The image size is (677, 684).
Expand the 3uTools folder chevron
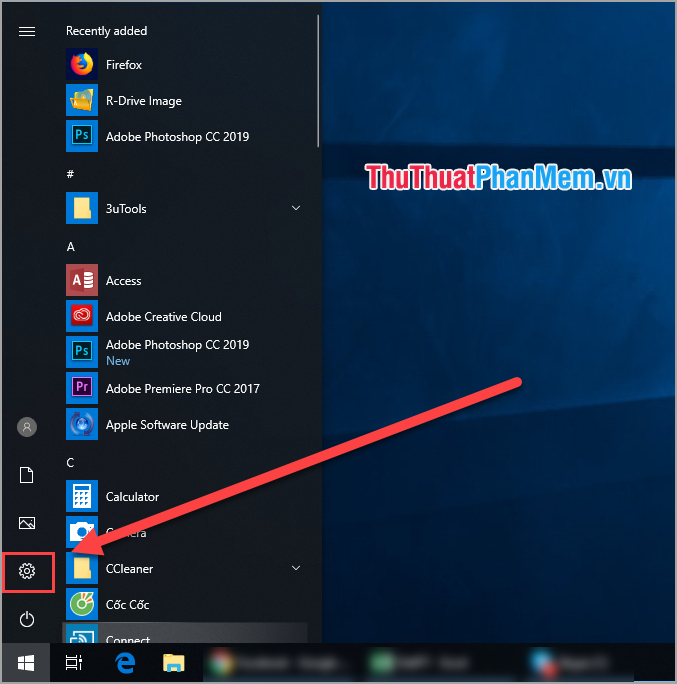click(x=295, y=208)
